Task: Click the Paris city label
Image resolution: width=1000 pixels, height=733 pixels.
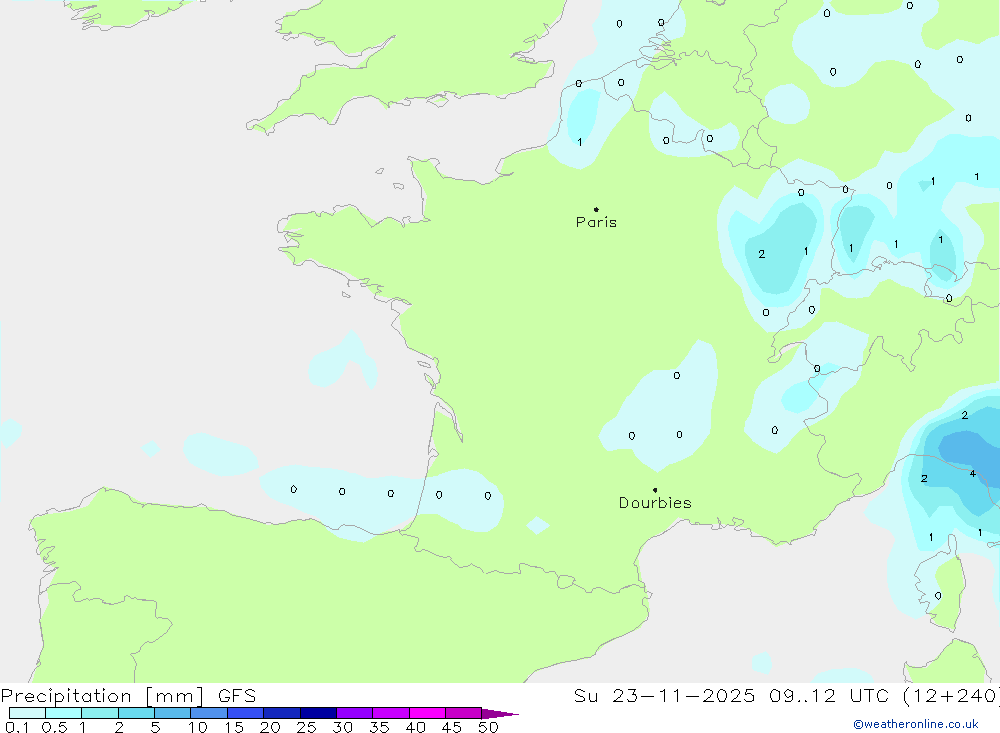Action: (596, 222)
